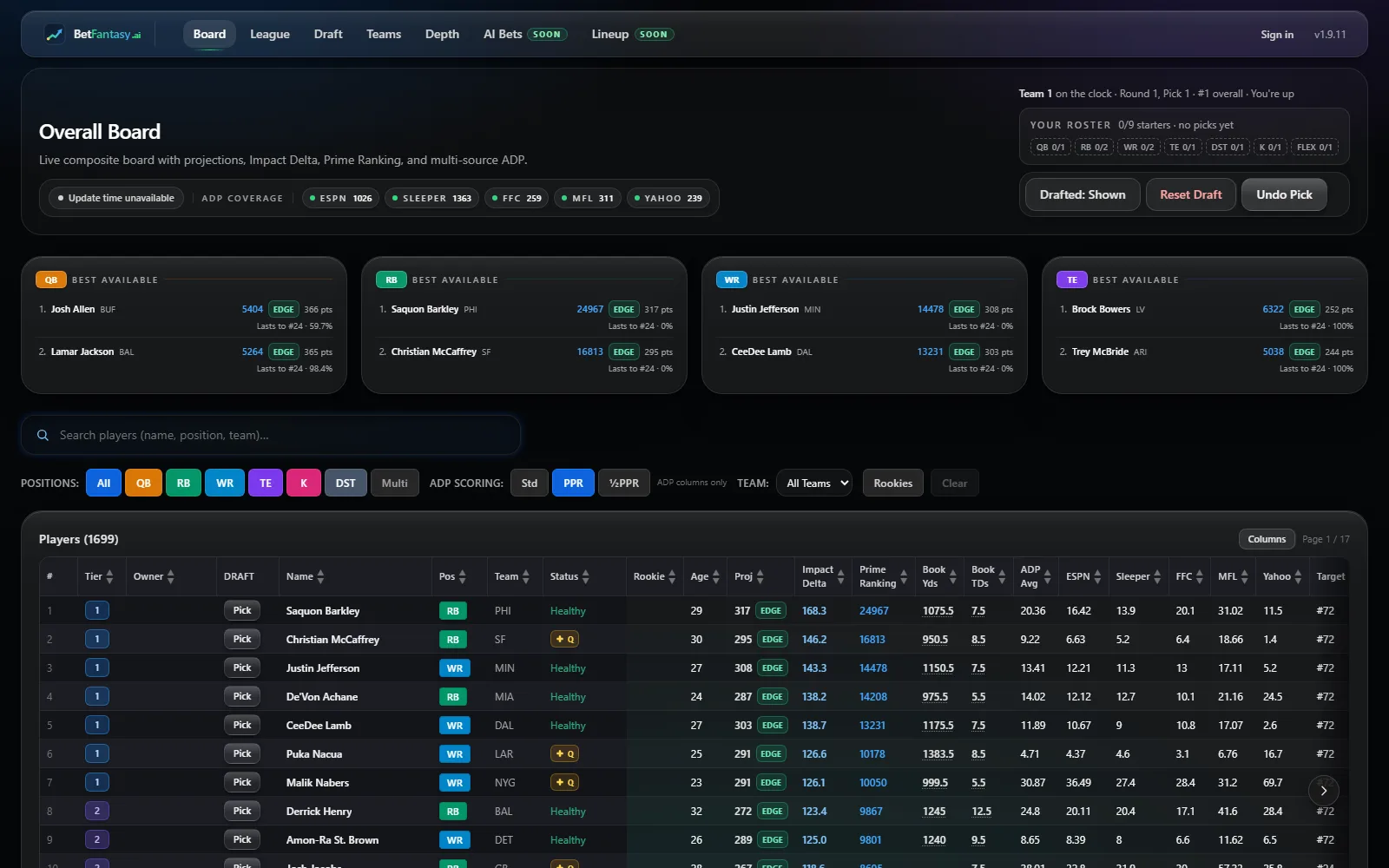This screenshot has width=1389, height=868.
Task: Open the All Teams dropdown
Action: (813, 483)
